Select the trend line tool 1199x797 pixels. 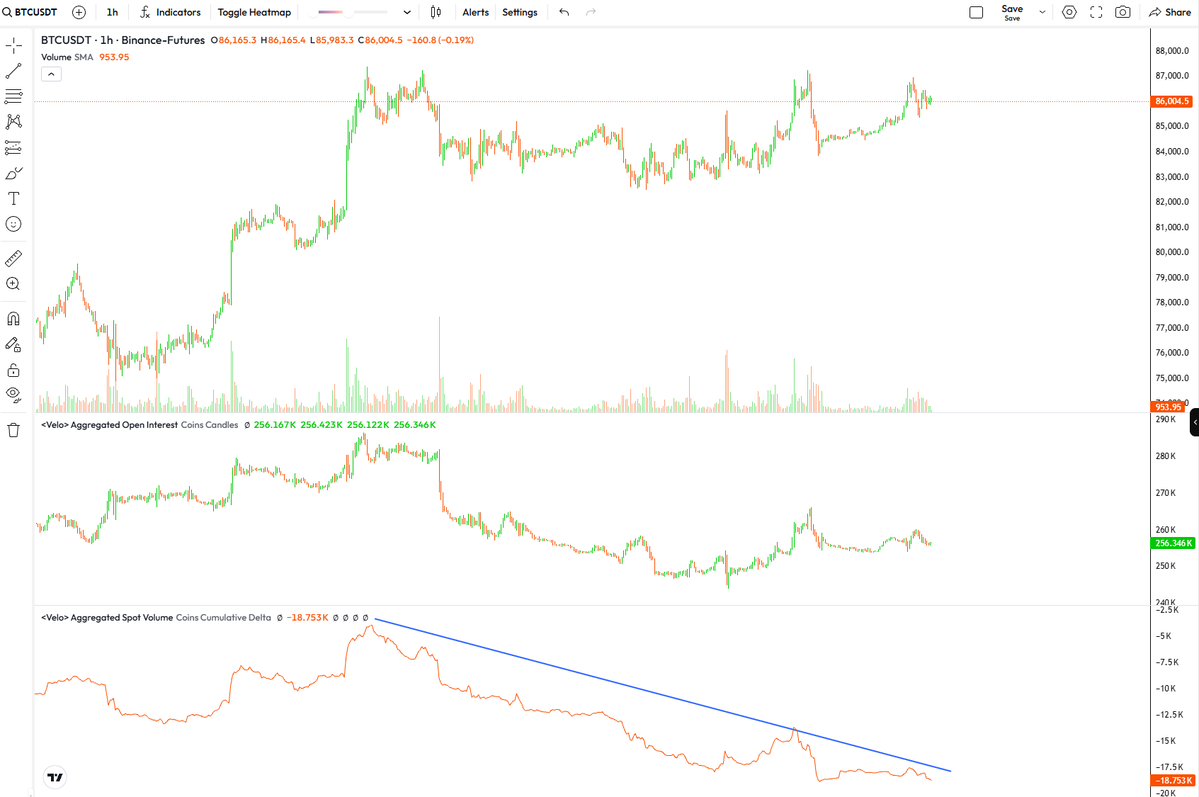pyautogui.click(x=14, y=71)
